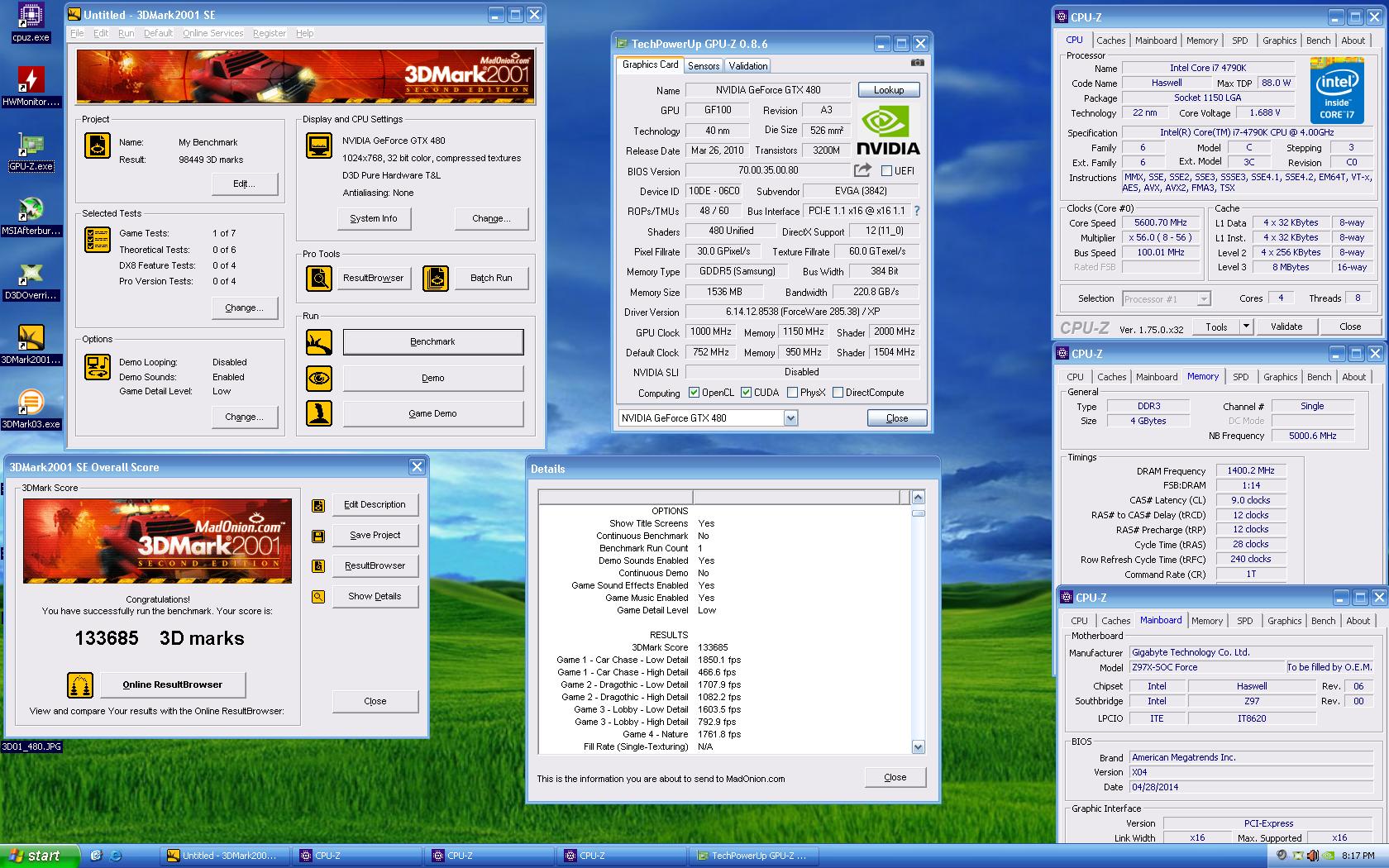Click the Validate button in CPU-Z
This screenshot has width=1389, height=868.
pos(1286,327)
